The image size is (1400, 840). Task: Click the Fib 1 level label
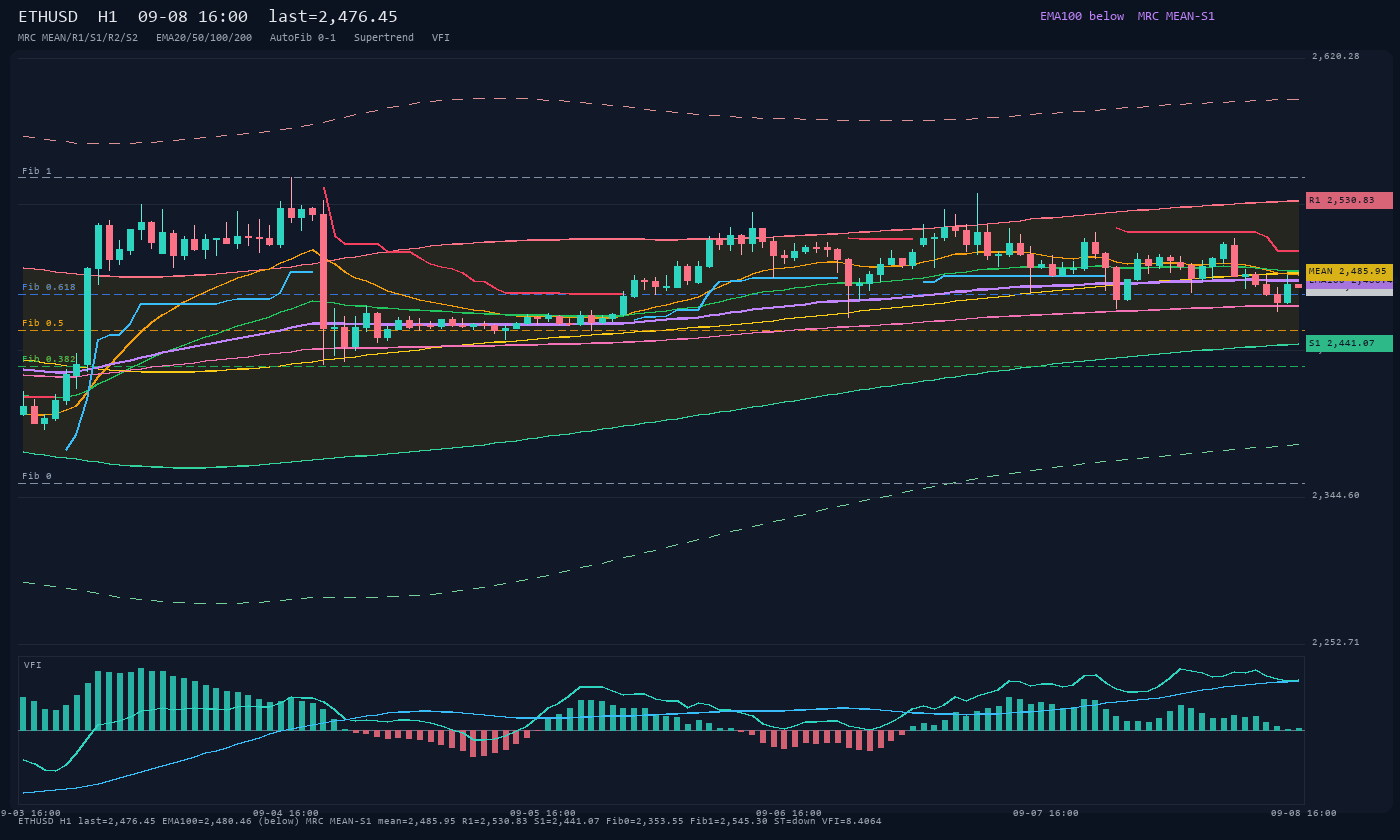click(x=37, y=171)
